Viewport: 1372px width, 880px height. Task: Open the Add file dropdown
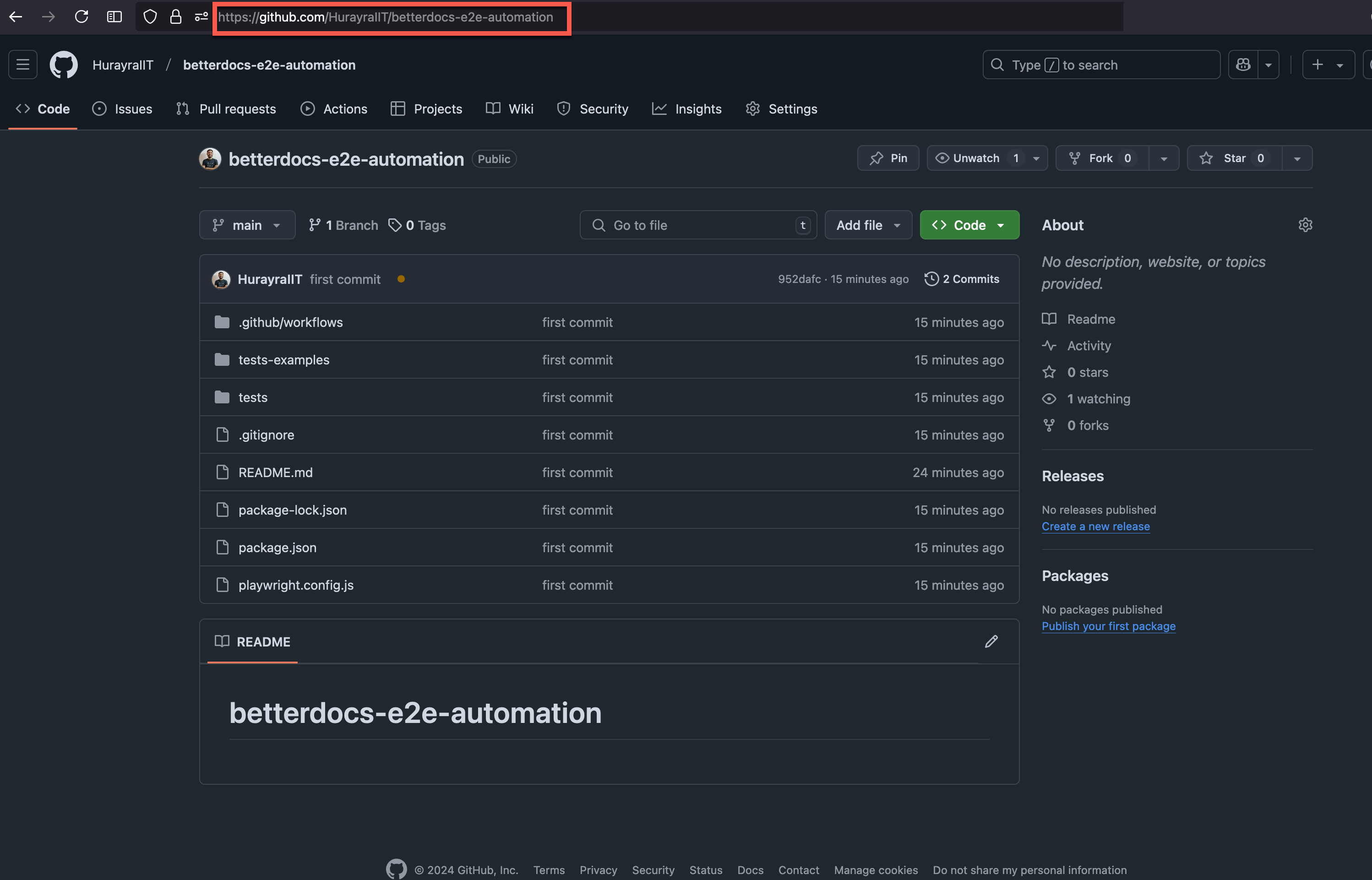[868, 224]
